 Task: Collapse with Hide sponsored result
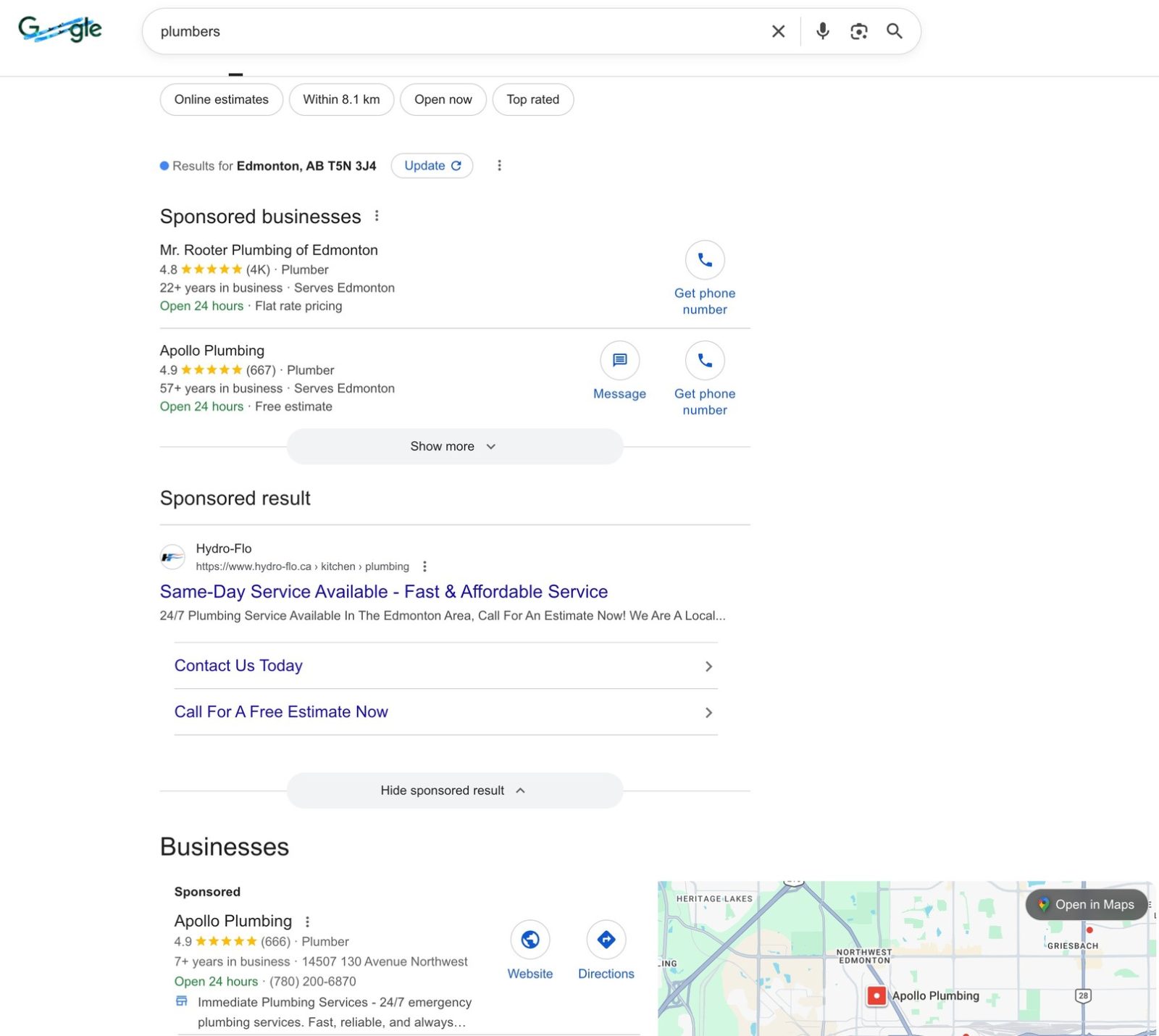[455, 790]
